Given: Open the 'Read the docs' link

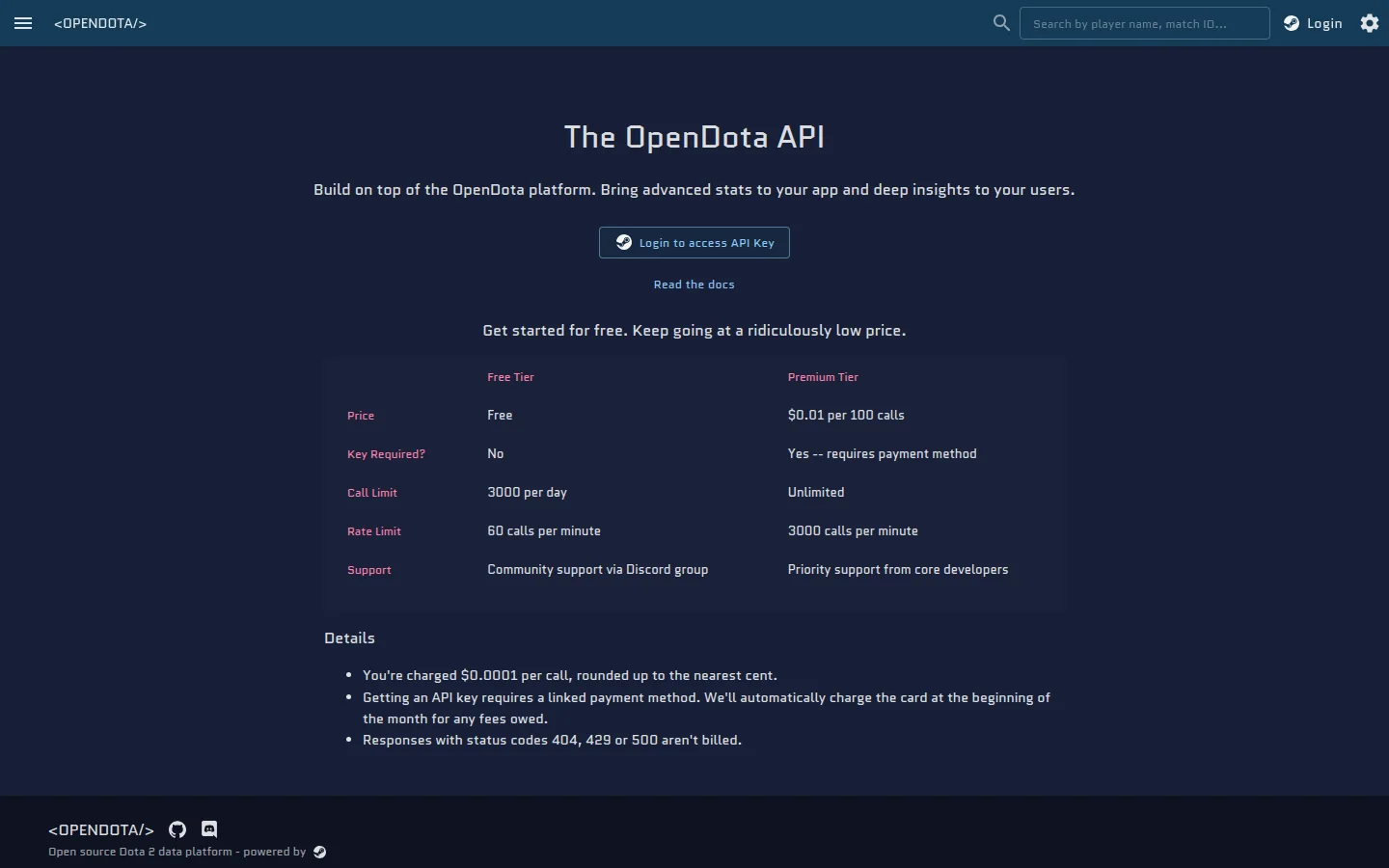Looking at the screenshot, I should pos(694,285).
